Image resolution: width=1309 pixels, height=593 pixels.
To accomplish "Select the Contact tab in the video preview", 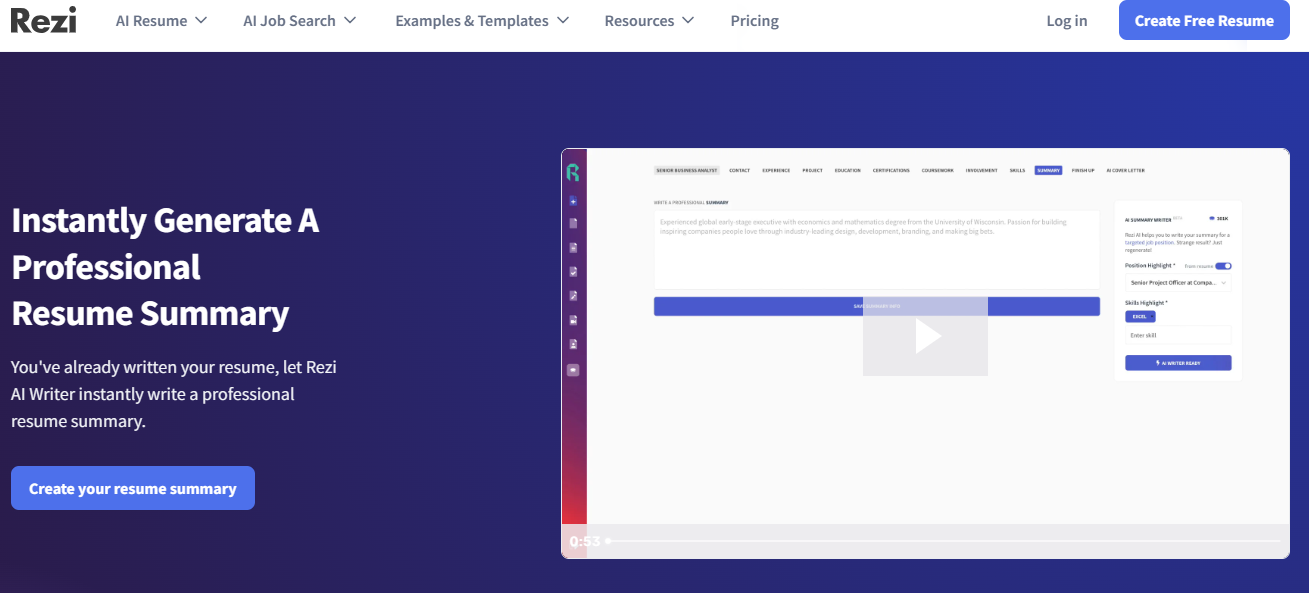I will (739, 170).
